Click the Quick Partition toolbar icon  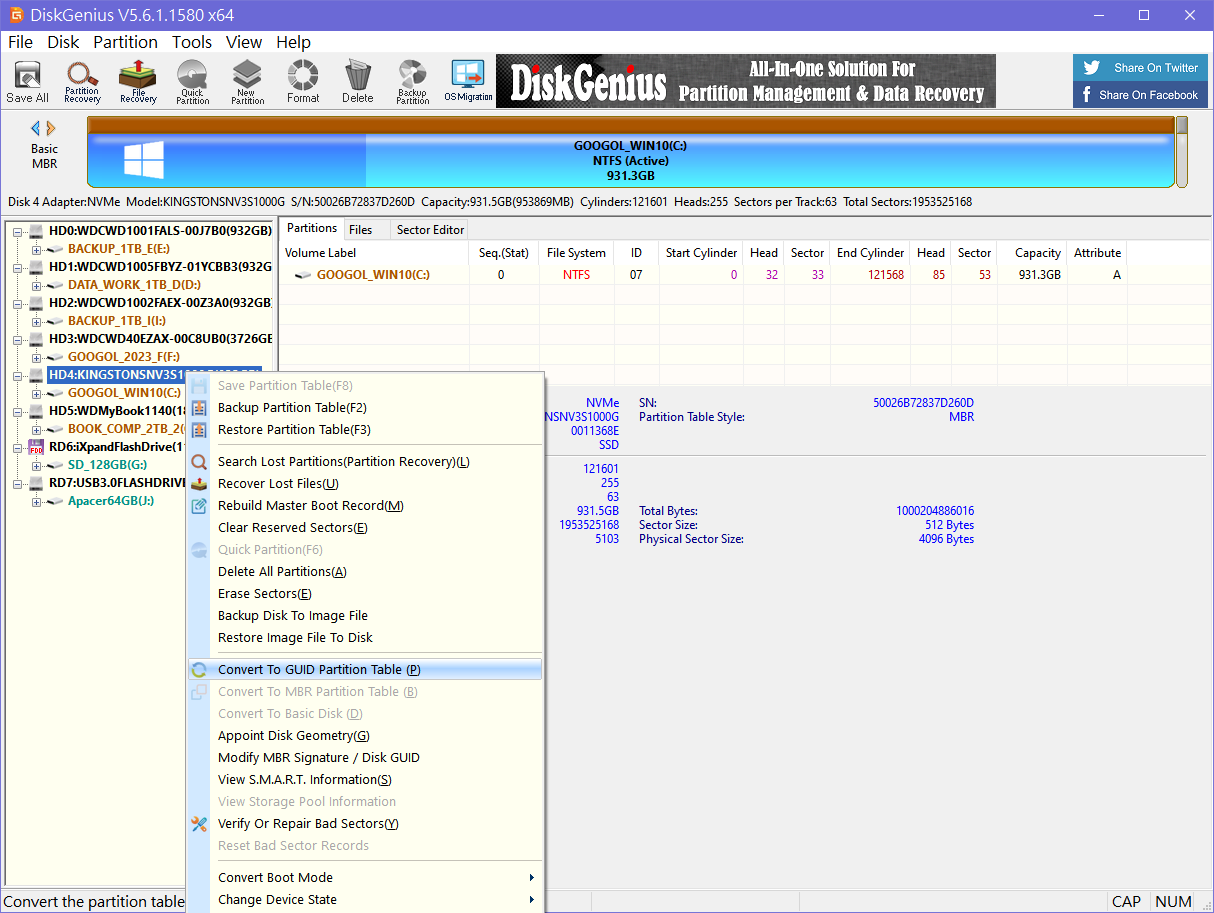click(192, 81)
